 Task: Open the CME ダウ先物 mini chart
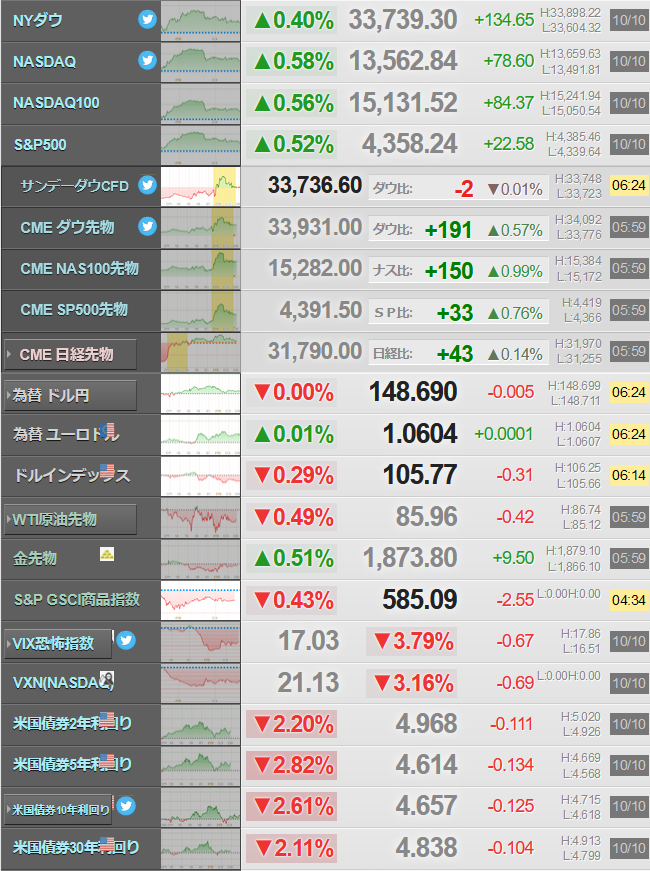pos(201,228)
